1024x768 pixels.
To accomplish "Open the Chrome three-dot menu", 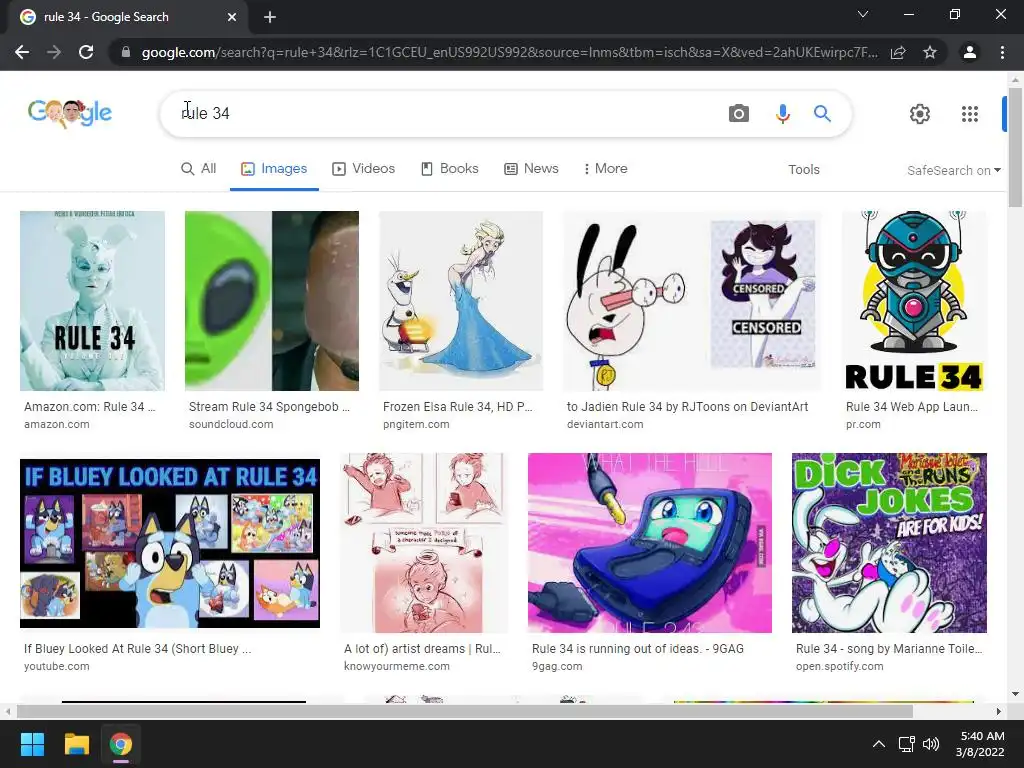I will (x=1002, y=52).
